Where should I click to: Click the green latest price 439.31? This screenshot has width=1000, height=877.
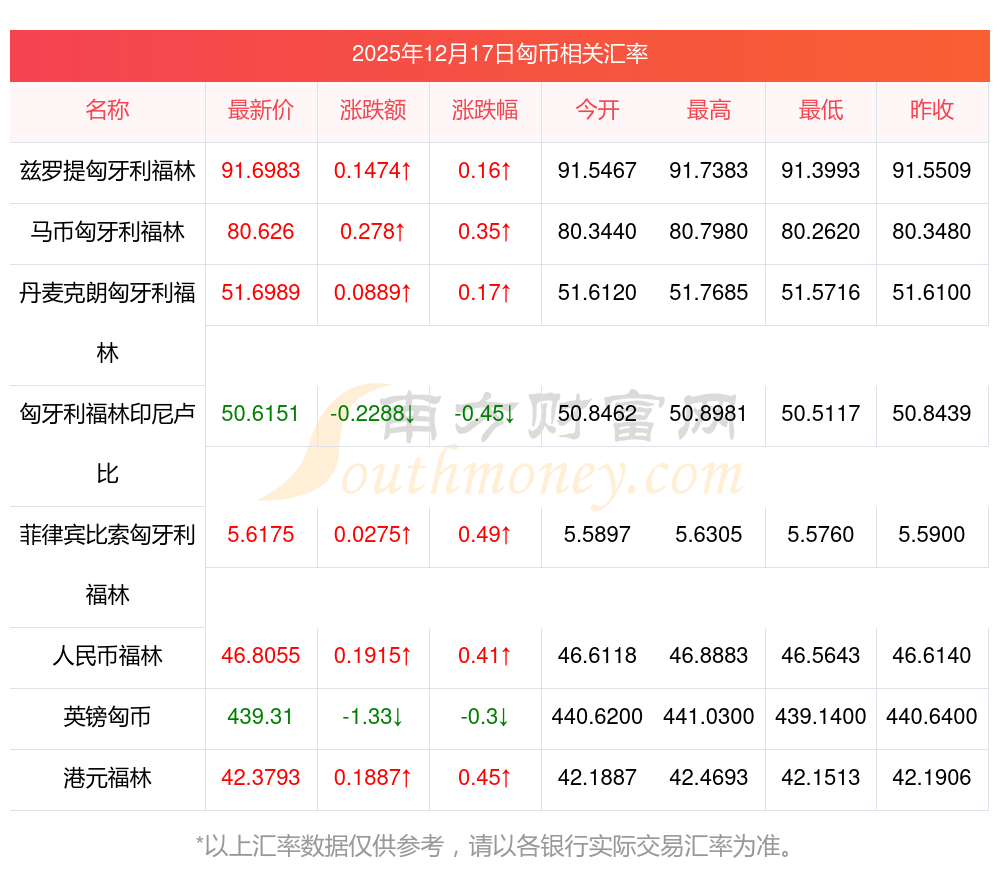(260, 717)
